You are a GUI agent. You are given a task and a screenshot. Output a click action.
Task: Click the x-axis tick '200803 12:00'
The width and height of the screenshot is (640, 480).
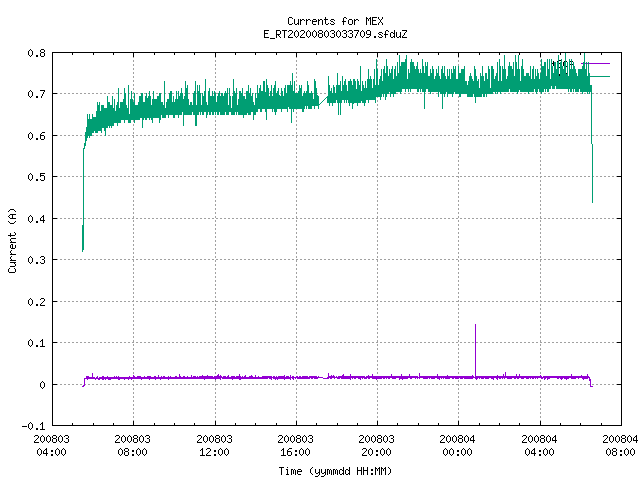[x=214, y=446]
